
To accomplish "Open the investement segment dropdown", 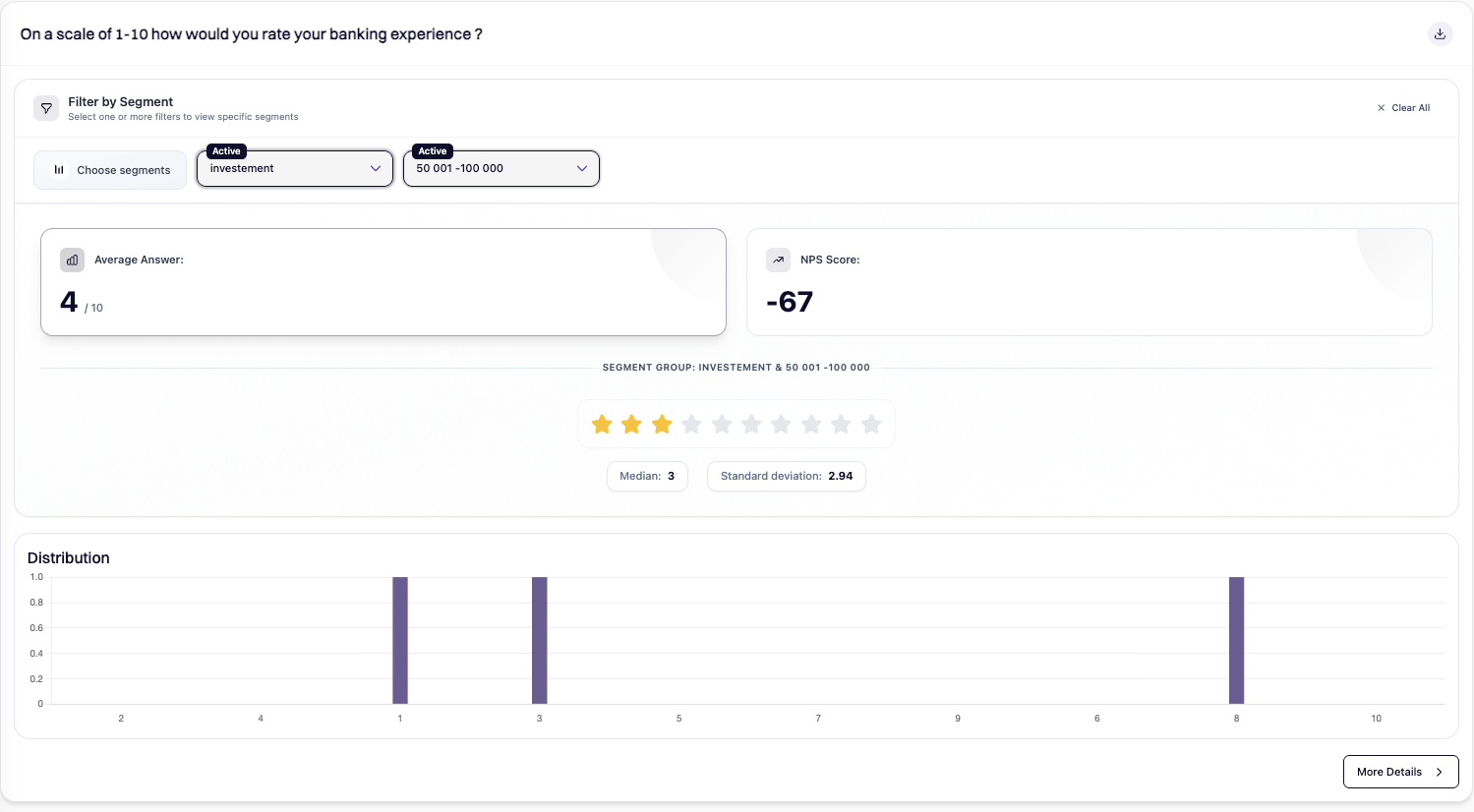I will tap(295, 169).
